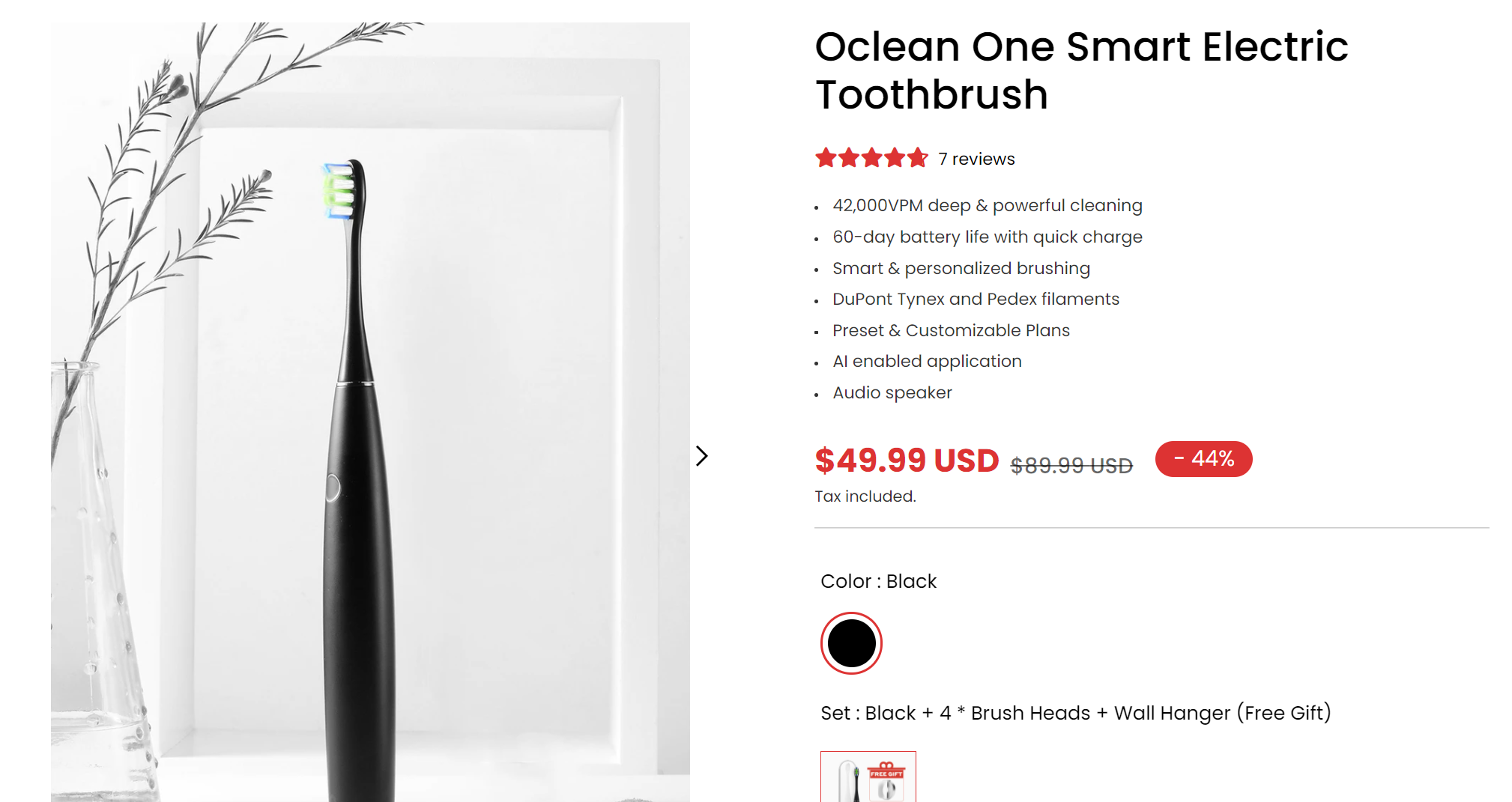
Task: Click the first red rating star
Action: (826, 158)
